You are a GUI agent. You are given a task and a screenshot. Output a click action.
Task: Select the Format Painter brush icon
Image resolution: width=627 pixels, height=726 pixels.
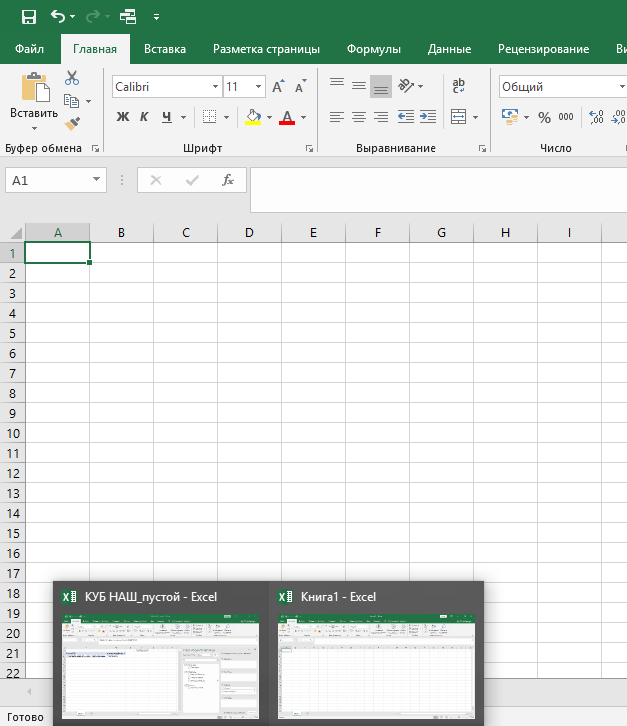(x=72, y=124)
